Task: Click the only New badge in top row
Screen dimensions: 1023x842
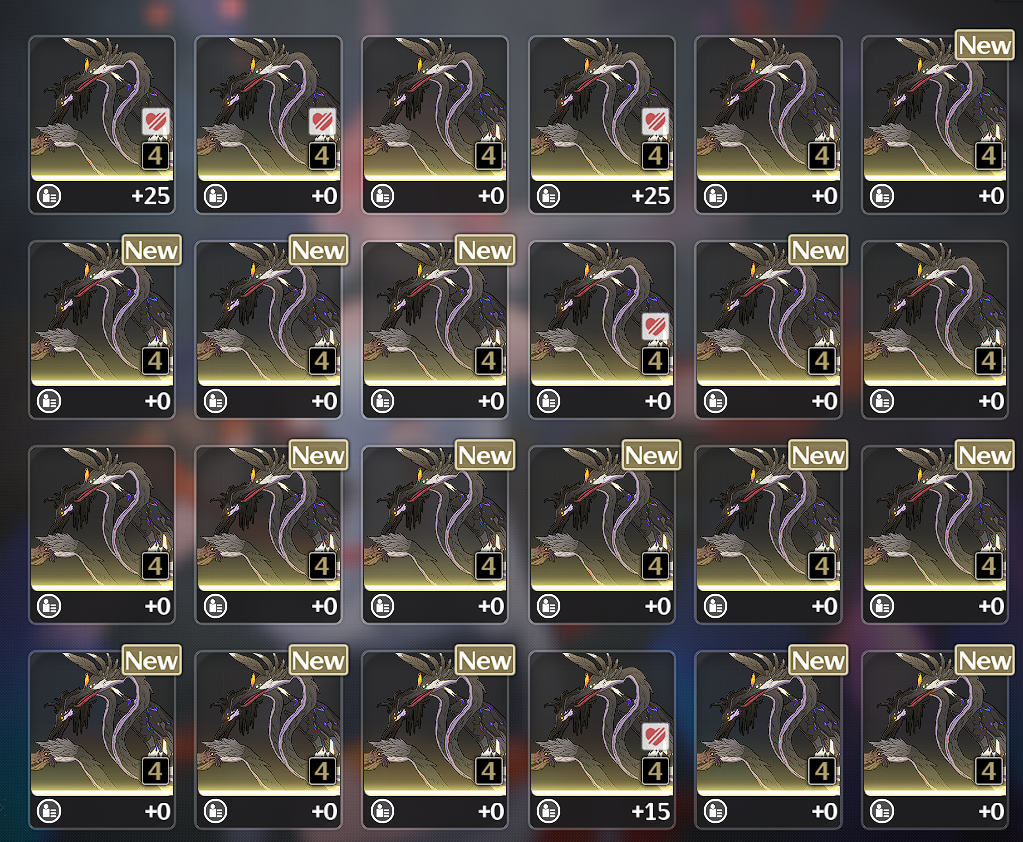Action: tap(985, 45)
